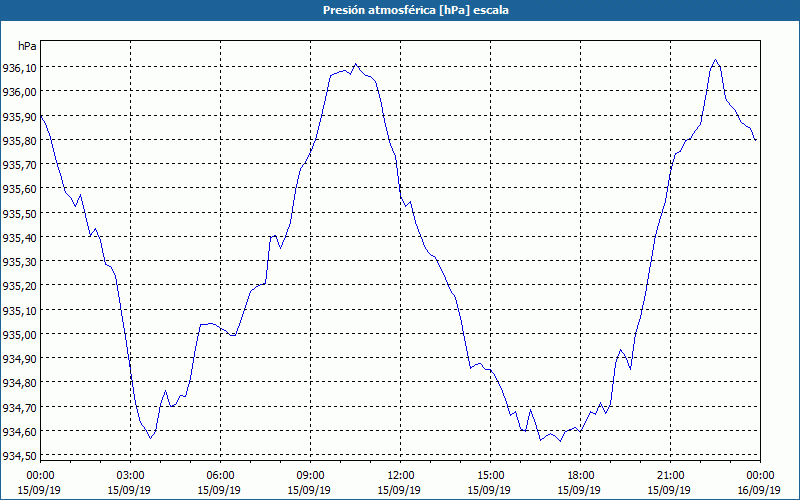Click the '00:00' label above the 16/09/19 date
The image size is (800, 500).
tap(760, 476)
